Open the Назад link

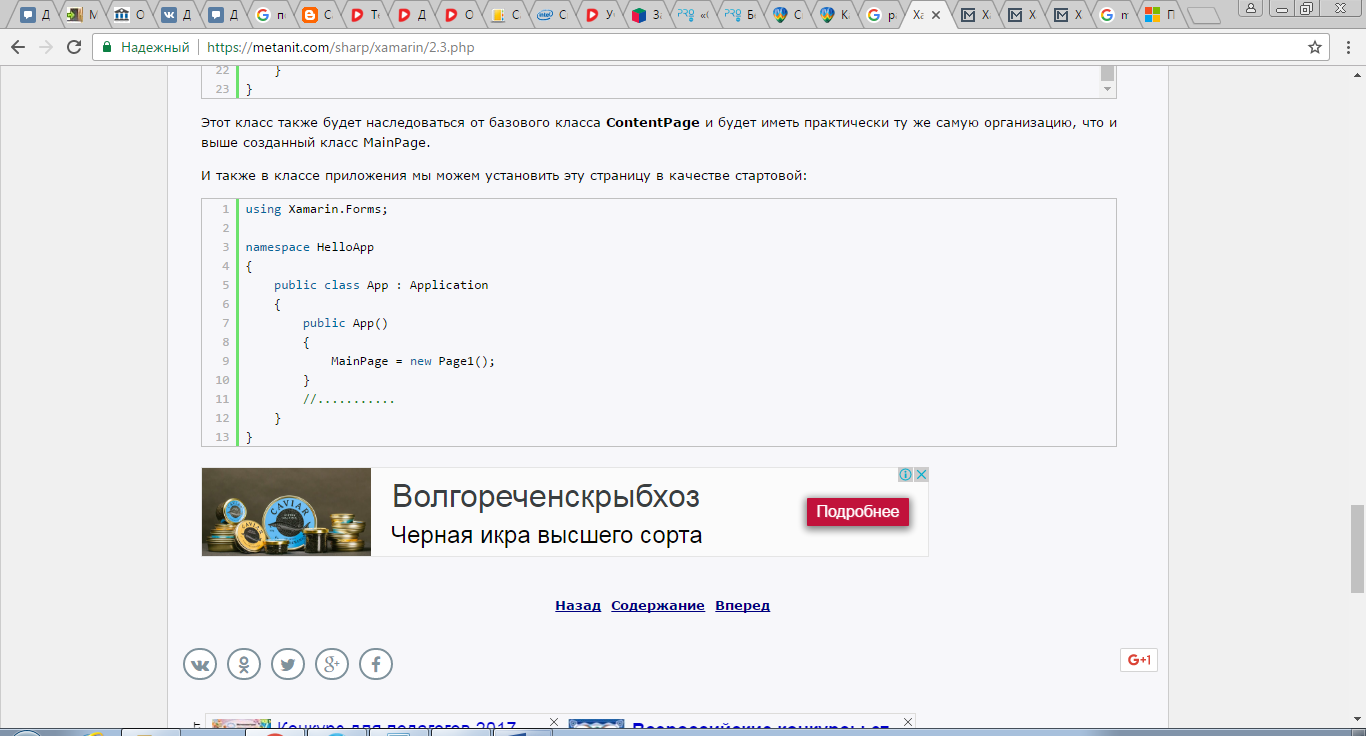coord(578,605)
